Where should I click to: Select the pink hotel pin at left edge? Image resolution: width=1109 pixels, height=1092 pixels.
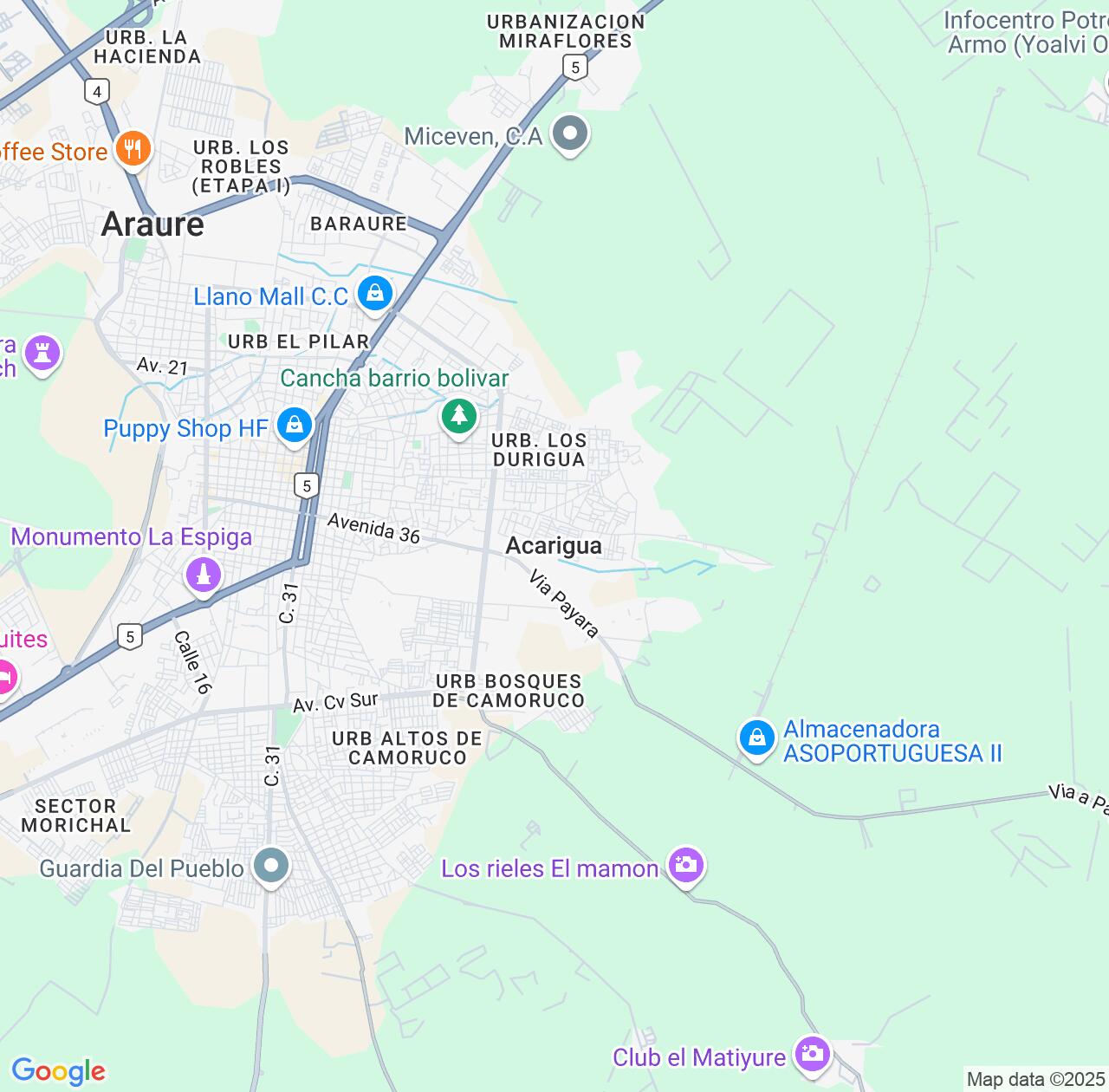click(x=4, y=676)
